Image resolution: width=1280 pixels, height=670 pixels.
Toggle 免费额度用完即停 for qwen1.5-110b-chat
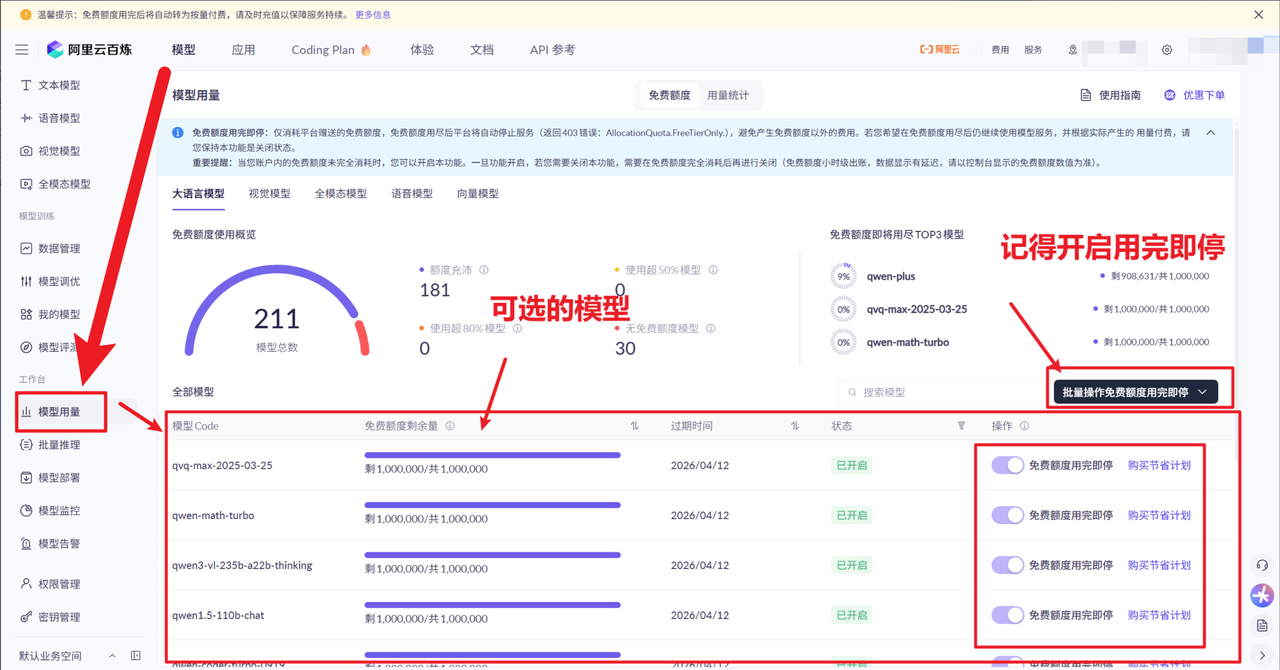click(1007, 615)
